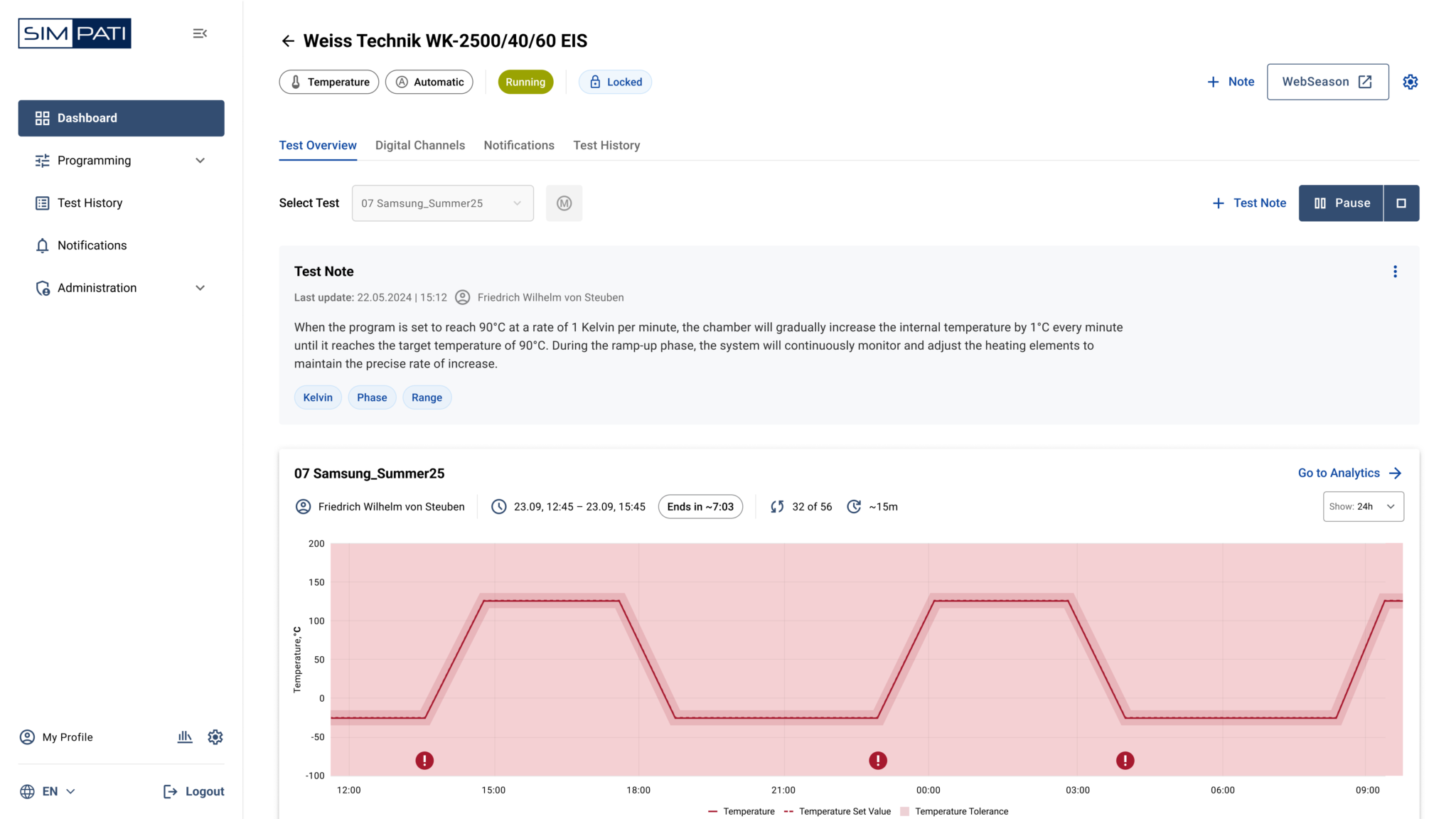Switch to the Test Overview tab

tap(318, 146)
